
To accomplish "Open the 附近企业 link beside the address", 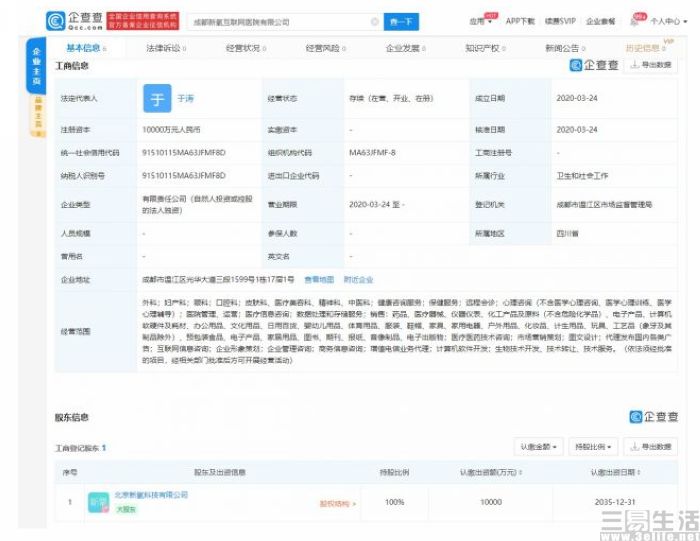I will click(x=358, y=280).
